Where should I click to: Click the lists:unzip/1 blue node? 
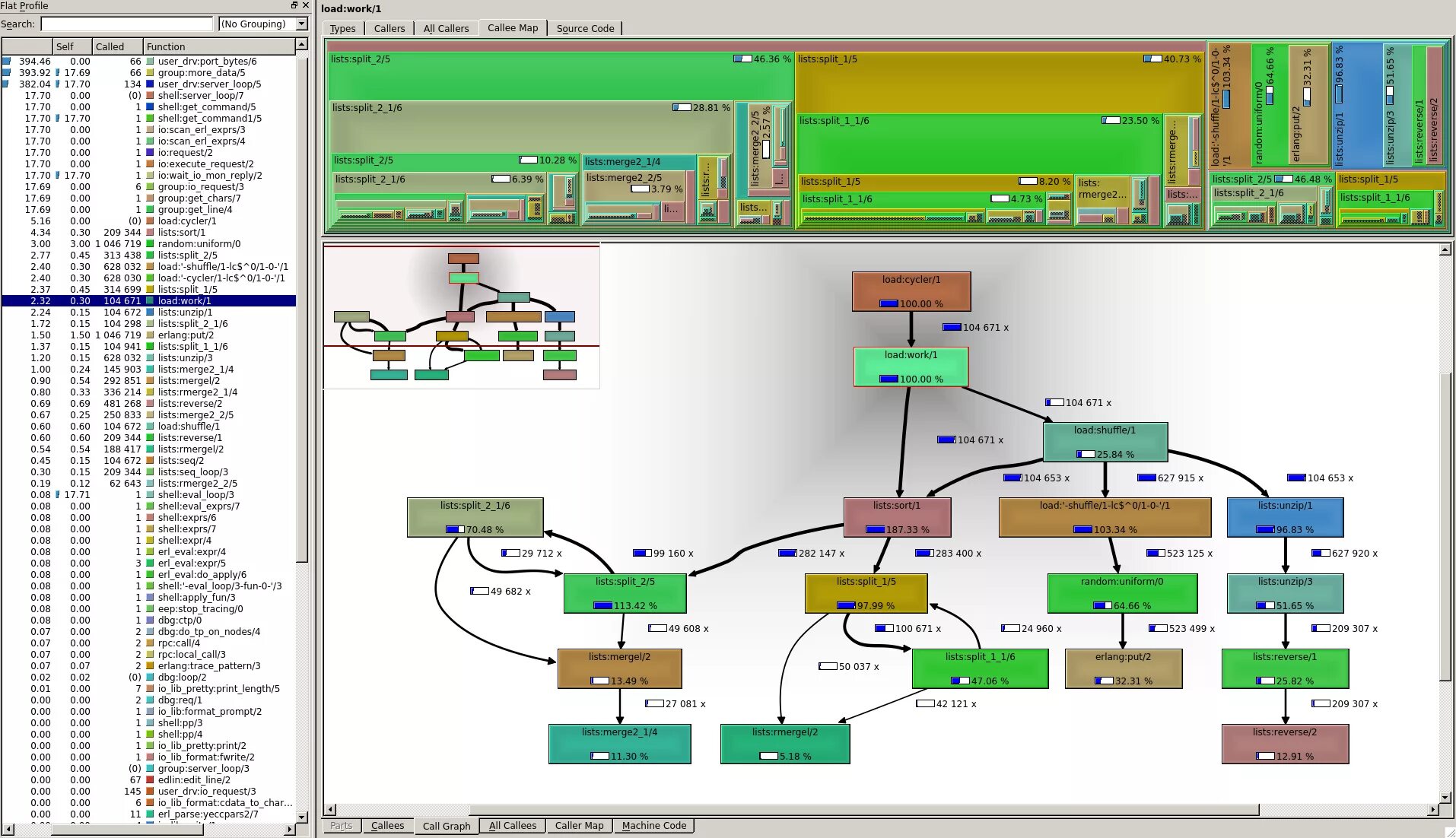pyautogui.click(x=1285, y=517)
